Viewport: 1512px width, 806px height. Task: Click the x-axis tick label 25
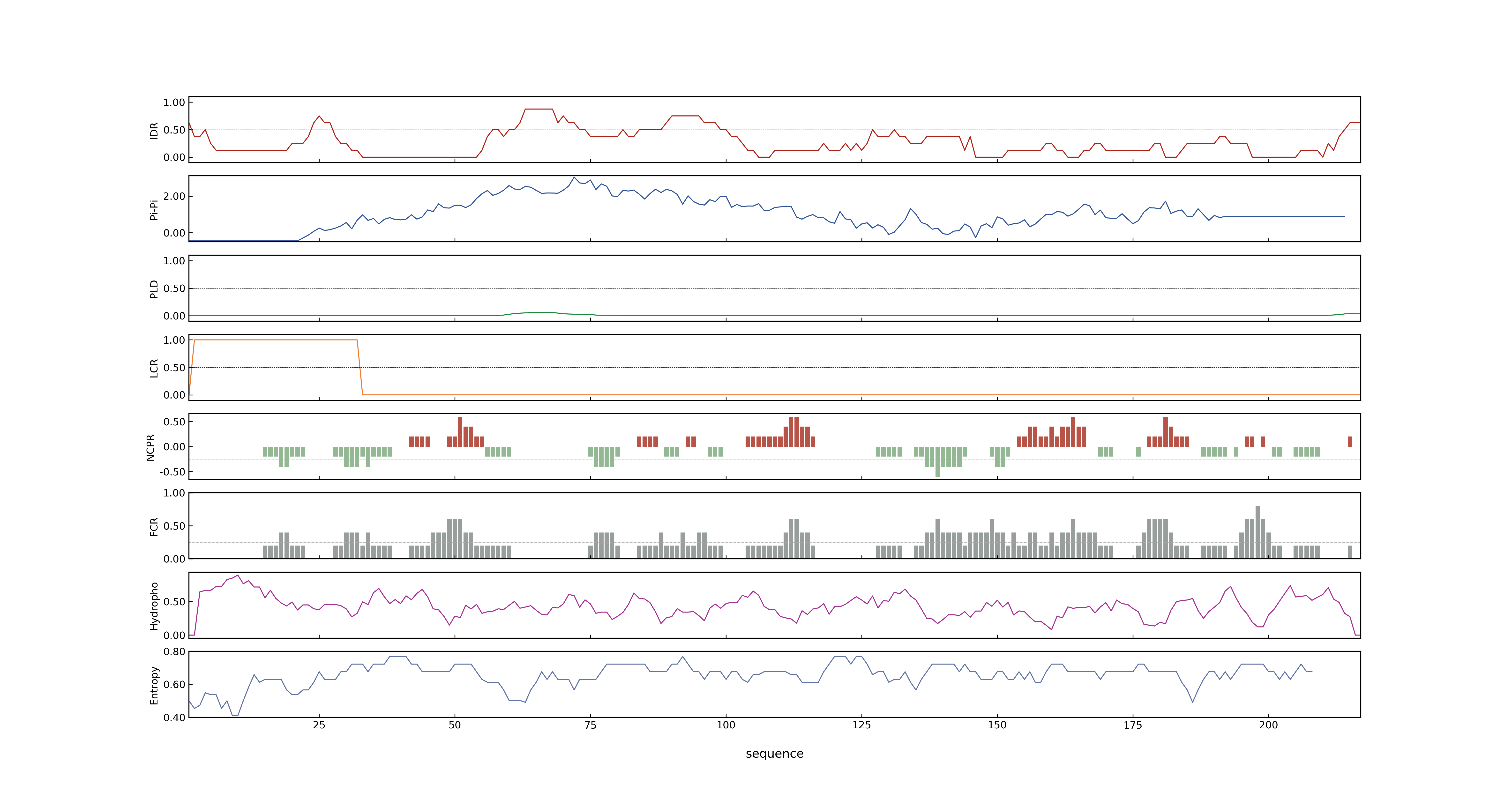tap(319, 725)
